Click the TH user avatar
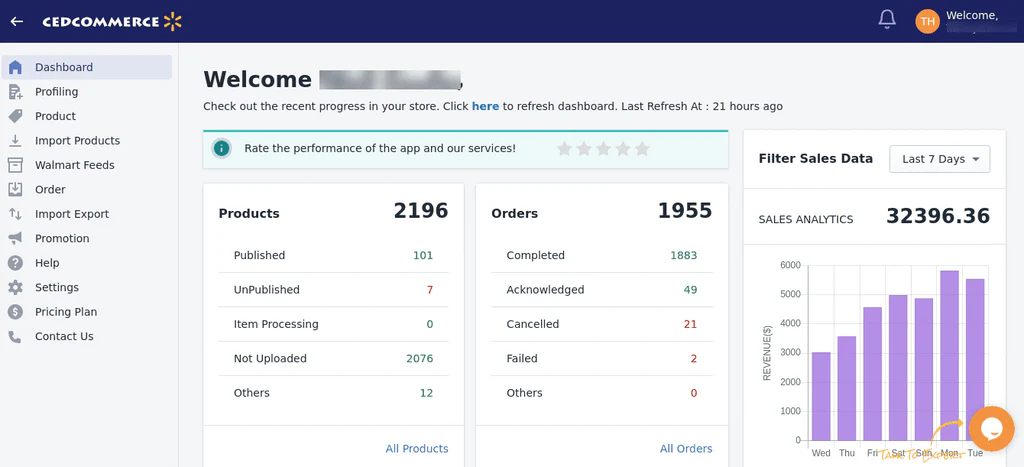This screenshot has width=1024, height=467. pos(927,21)
